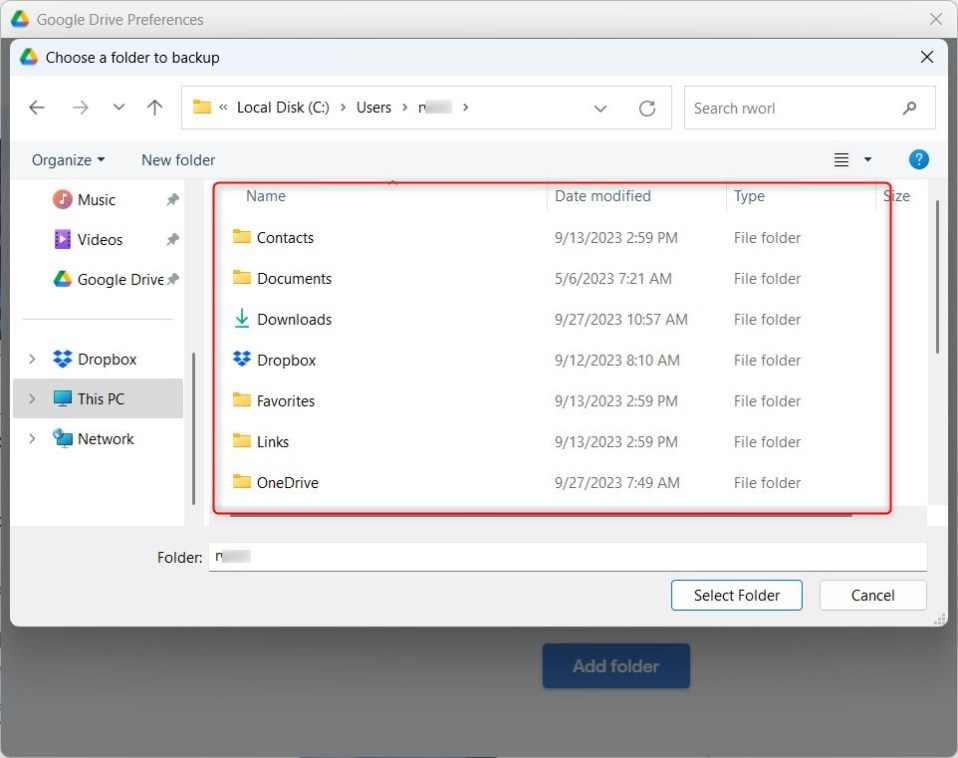958x758 pixels.
Task: Click the Dropbox folder in file list
Action: coord(286,360)
